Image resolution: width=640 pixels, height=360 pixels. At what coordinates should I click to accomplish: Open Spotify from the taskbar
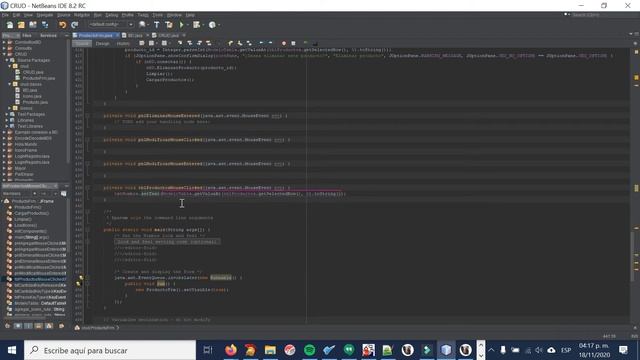coord(309,350)
